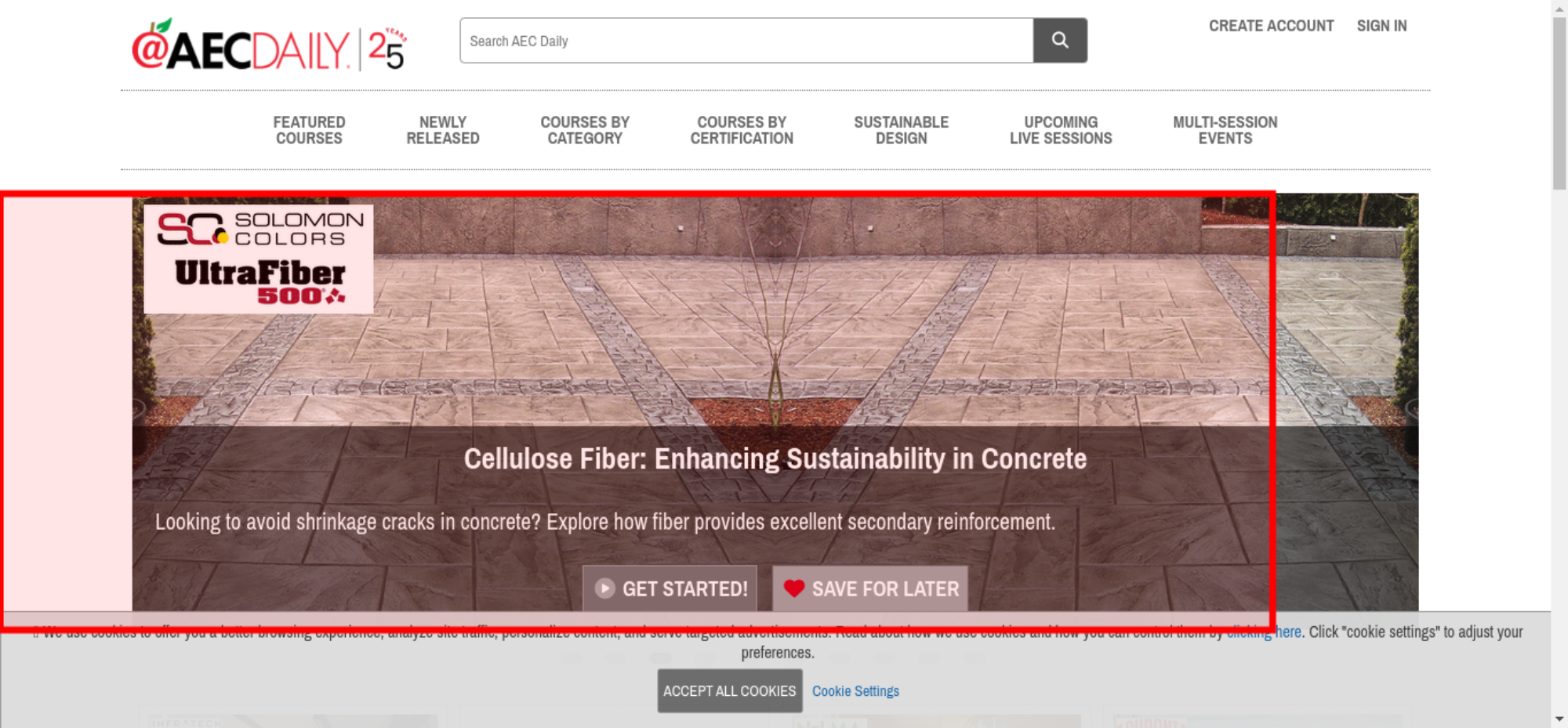Click the scrollbar up arrow

pyautogui.click(x=1559, y=8)
